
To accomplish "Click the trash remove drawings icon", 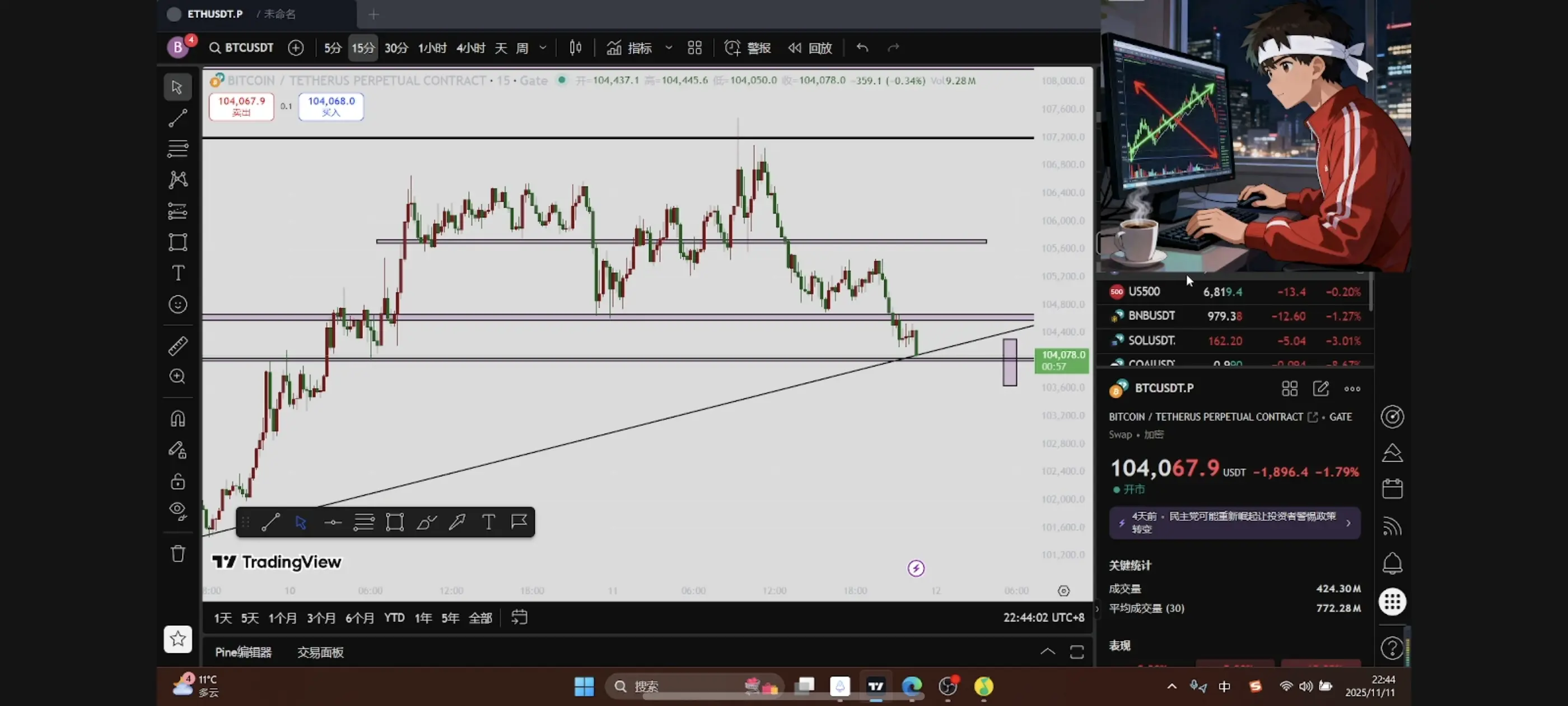I will coord(177,554).
